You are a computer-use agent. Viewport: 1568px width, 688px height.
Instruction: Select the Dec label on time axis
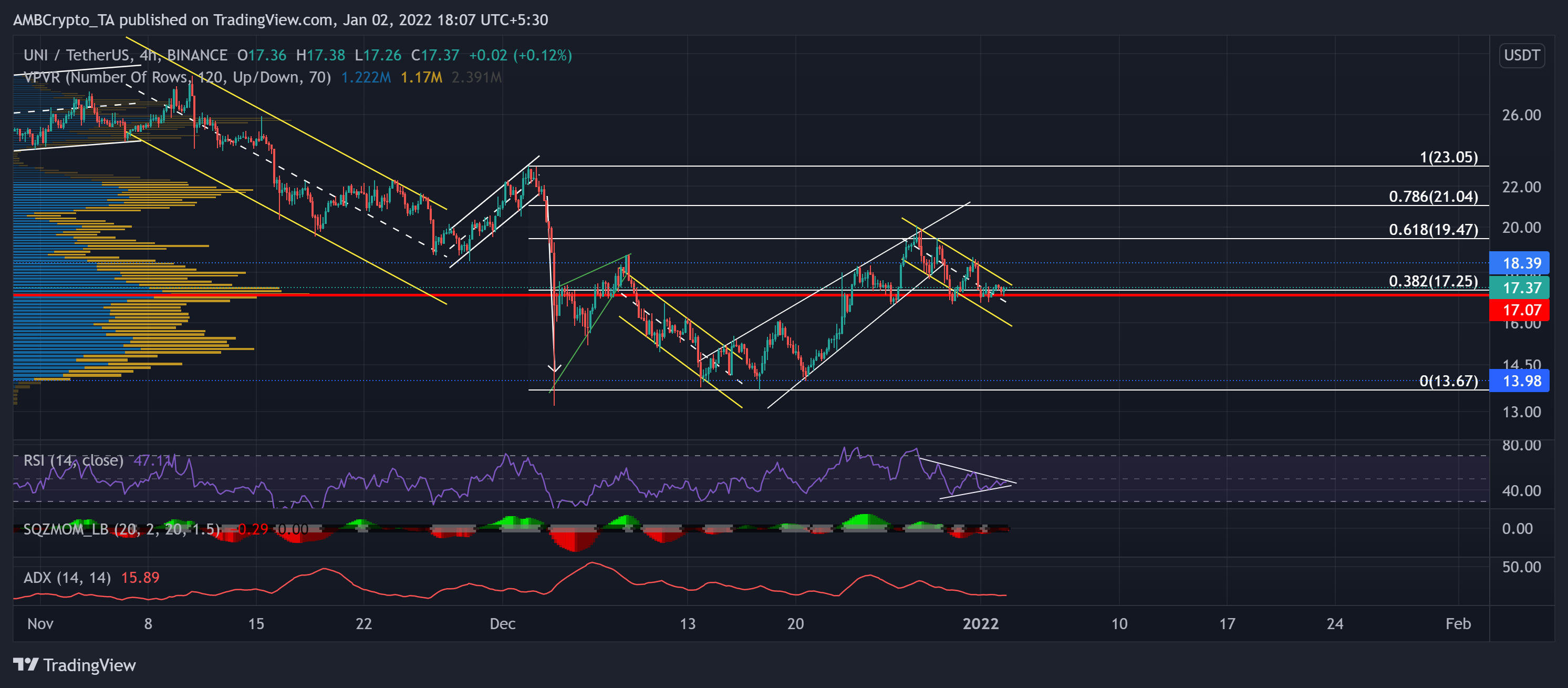click(503, 623)
